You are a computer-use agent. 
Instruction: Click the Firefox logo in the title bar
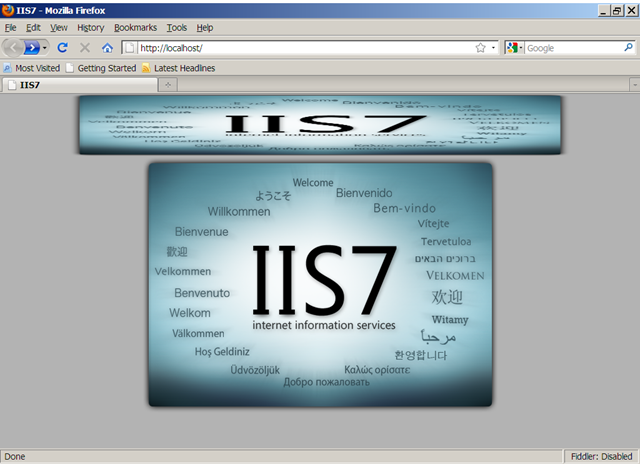7,10
